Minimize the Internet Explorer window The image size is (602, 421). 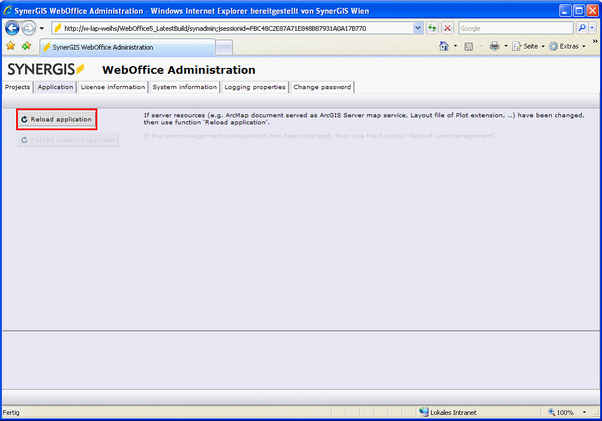tap(565, 10)
